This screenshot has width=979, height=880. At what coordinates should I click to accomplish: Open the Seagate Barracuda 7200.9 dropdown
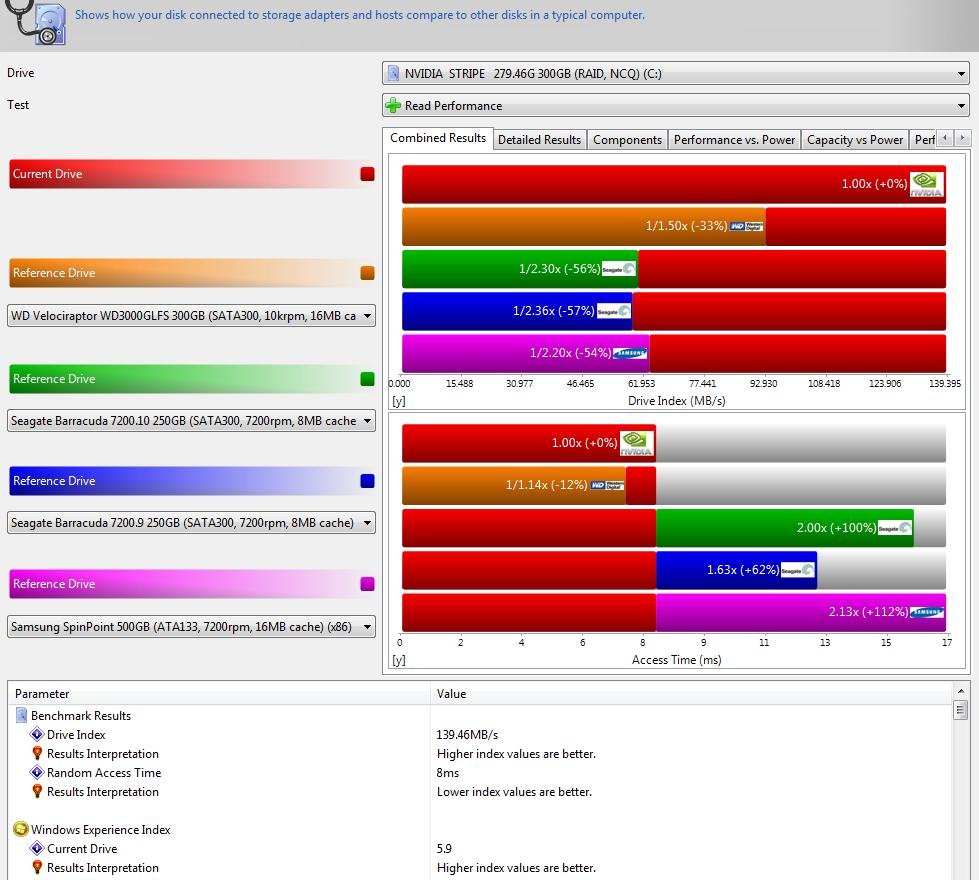coord(191,523)
